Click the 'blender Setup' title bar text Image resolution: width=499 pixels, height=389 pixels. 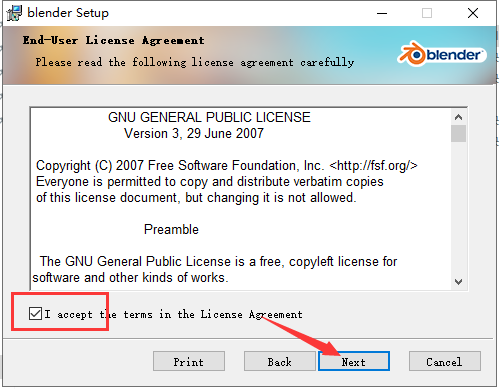(x=68, y=13)
